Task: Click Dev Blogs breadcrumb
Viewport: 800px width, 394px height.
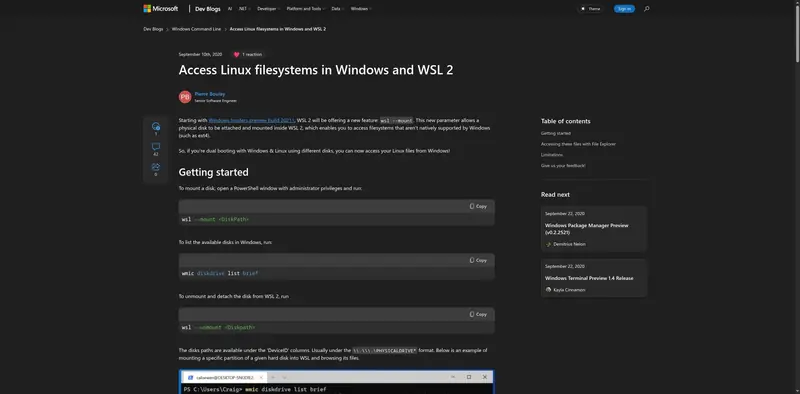Action: point(153,29)
